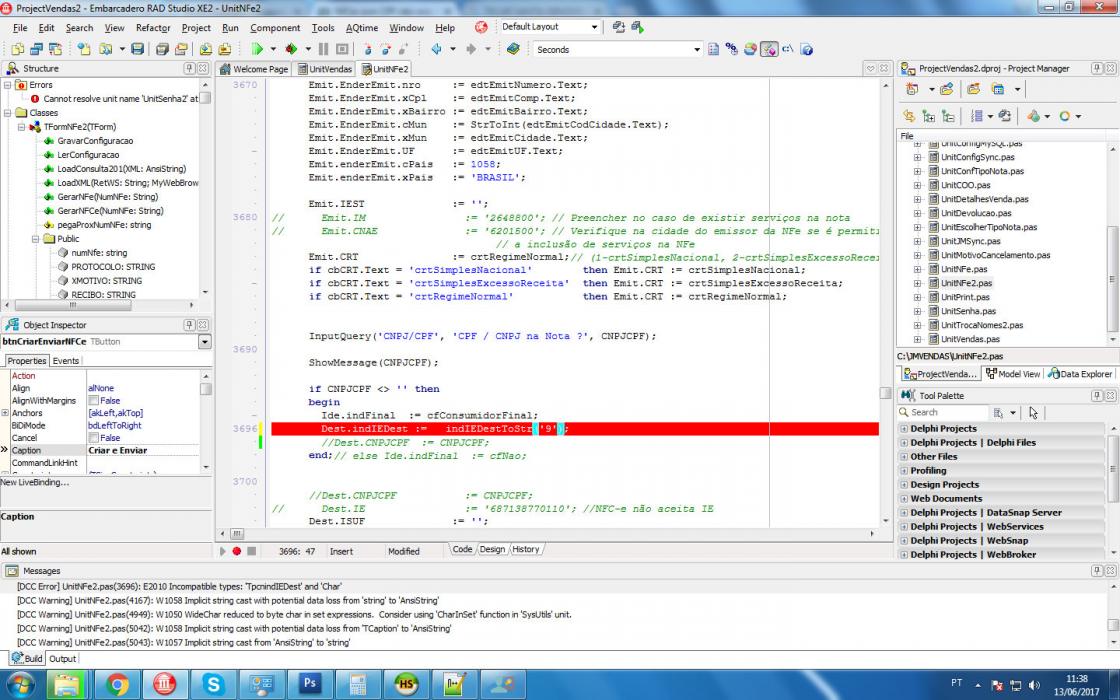1120x700 pixels.
Task: Click the Save All disk icon
Action: 163,49
